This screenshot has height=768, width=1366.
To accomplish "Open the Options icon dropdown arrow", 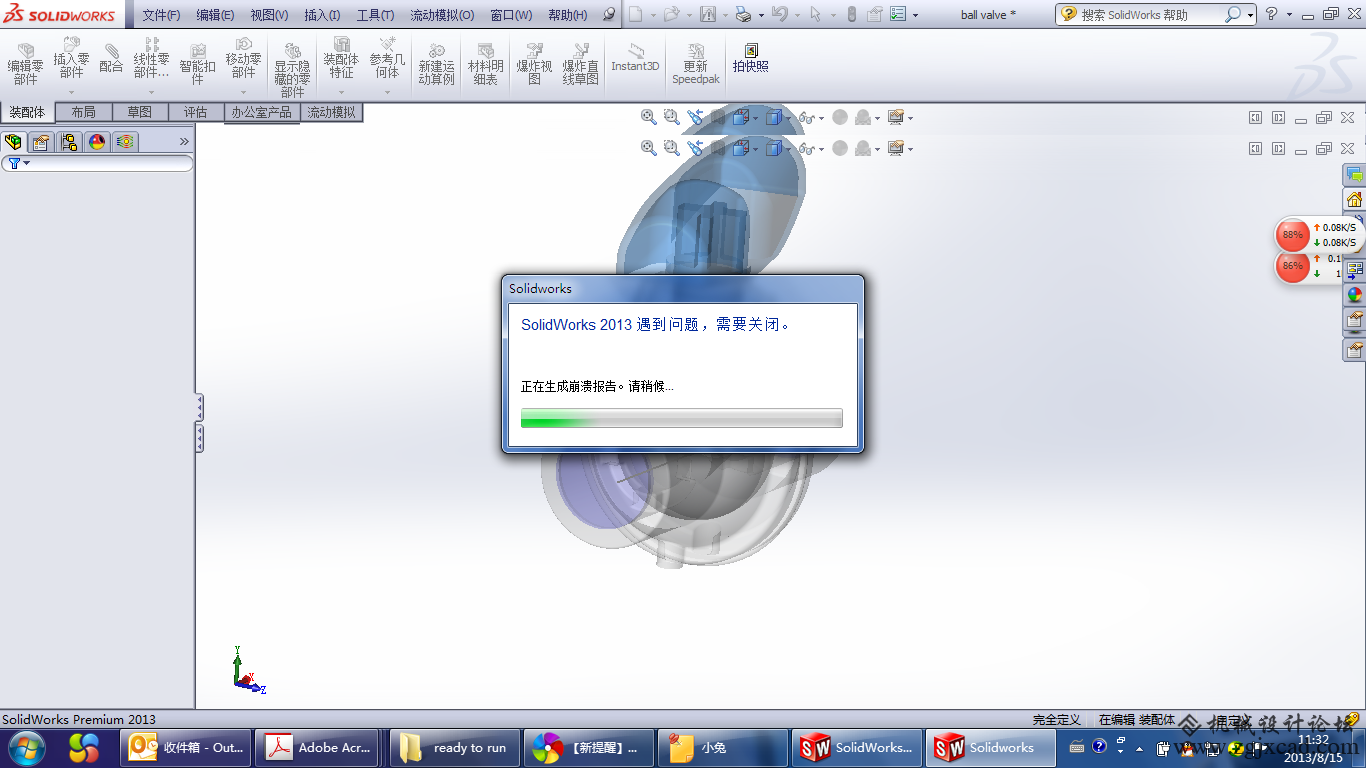I will click(x=914, y=15).
